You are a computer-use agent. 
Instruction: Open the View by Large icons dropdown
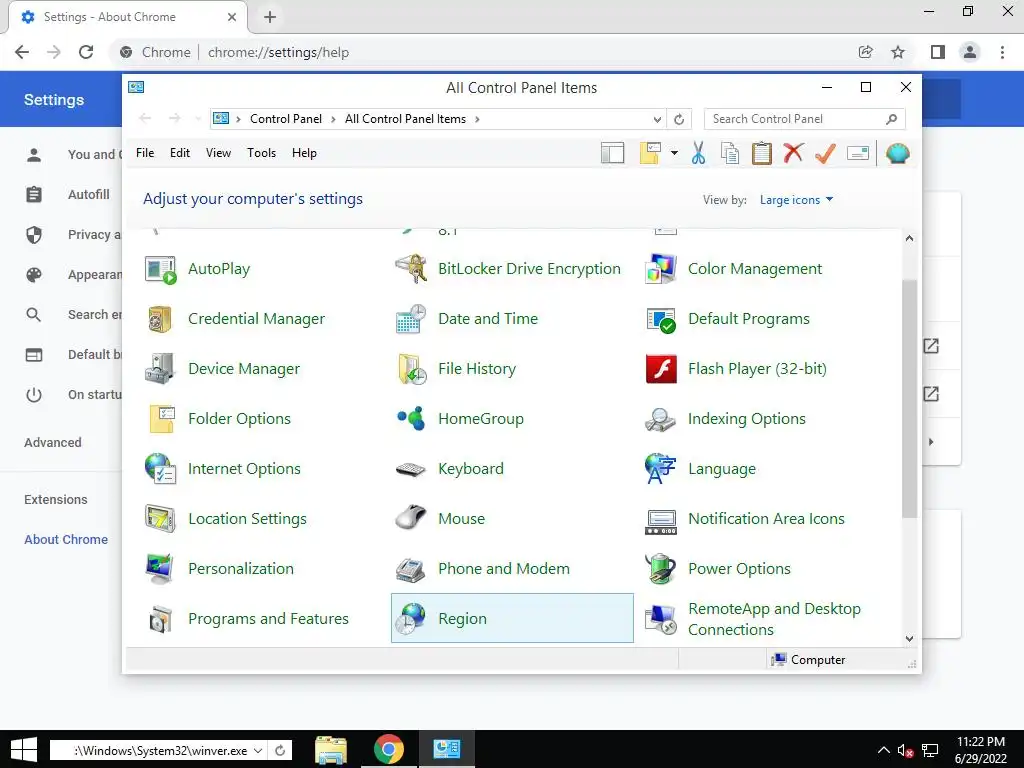[796, 200]
